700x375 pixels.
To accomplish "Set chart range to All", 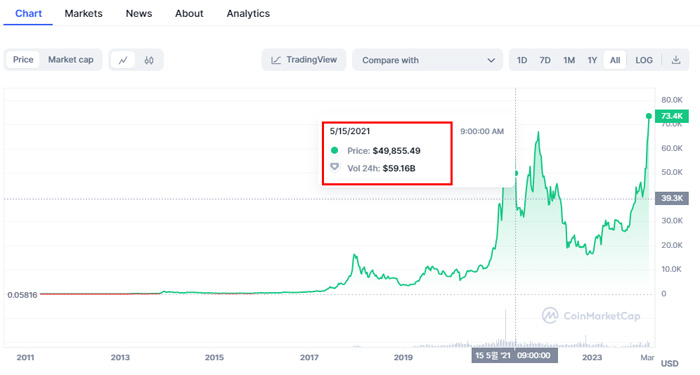I will [x=615, y=60].
